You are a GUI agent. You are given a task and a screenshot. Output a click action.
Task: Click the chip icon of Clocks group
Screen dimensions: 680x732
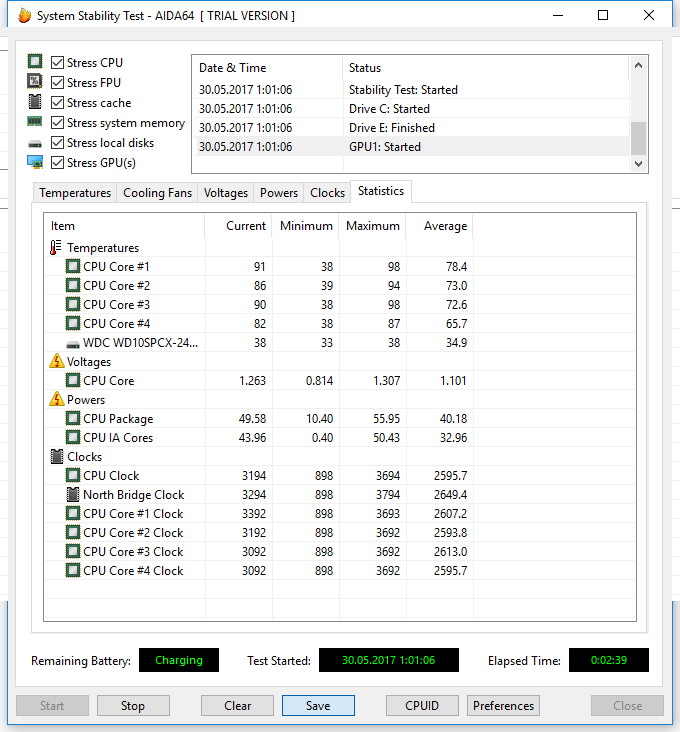click(56, 457)
